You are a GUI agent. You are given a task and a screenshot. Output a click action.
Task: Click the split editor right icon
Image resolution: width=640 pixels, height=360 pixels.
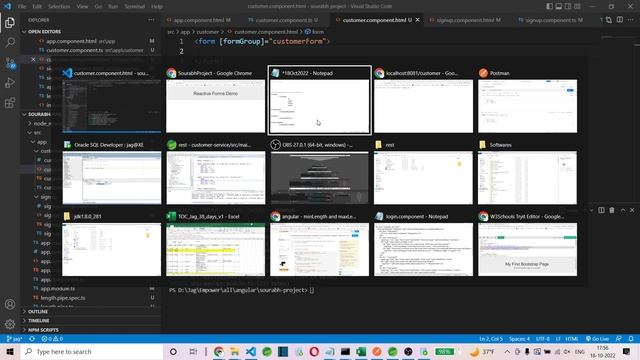(620, 20)
